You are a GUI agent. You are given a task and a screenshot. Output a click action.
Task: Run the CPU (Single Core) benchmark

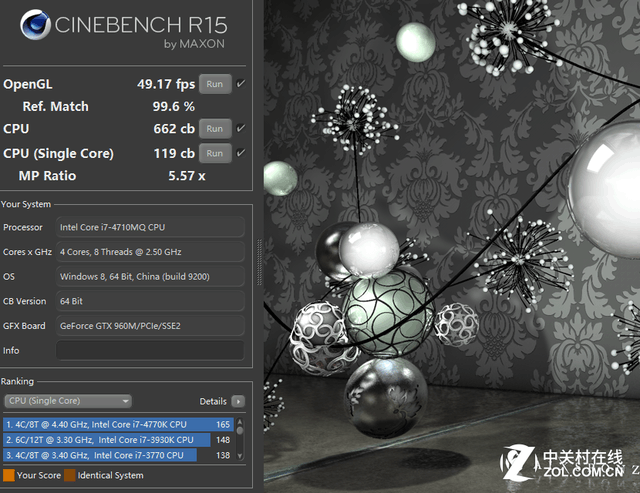pyautogui.click(x=215, y=153)
